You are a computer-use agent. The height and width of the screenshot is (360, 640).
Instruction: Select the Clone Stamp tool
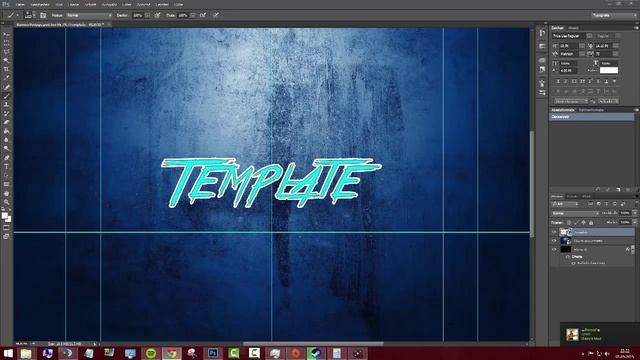click(6, 104)
